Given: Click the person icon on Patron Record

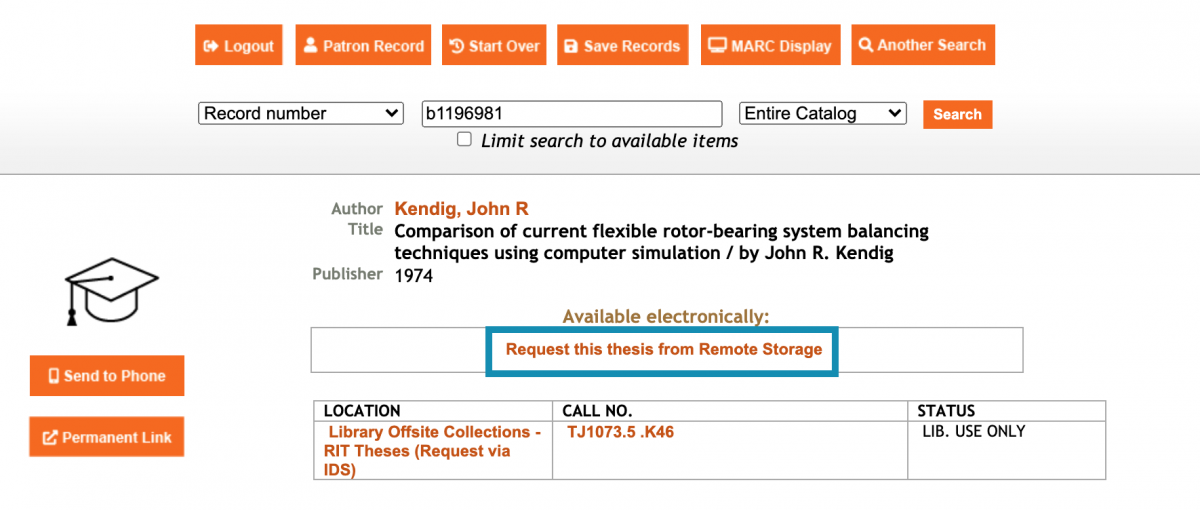Looking at the screenshot, I should 310,46.
